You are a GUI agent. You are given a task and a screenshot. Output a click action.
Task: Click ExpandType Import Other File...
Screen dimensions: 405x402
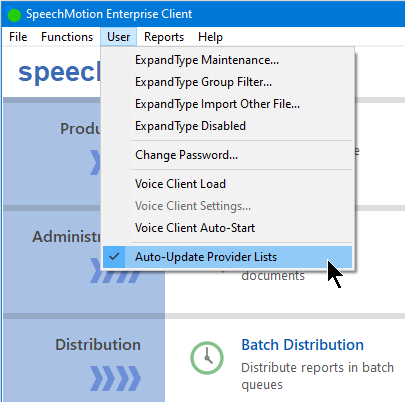(227, 104)
